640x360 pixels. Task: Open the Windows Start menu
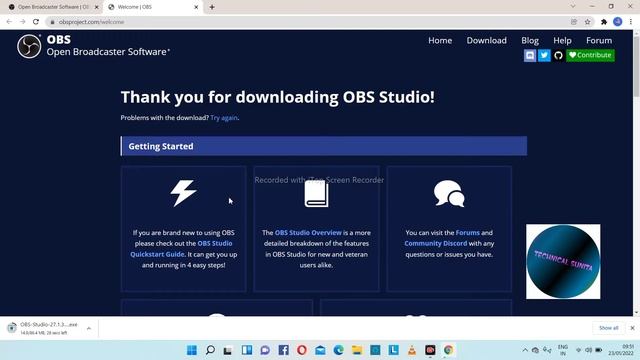(x=192, y=350)
